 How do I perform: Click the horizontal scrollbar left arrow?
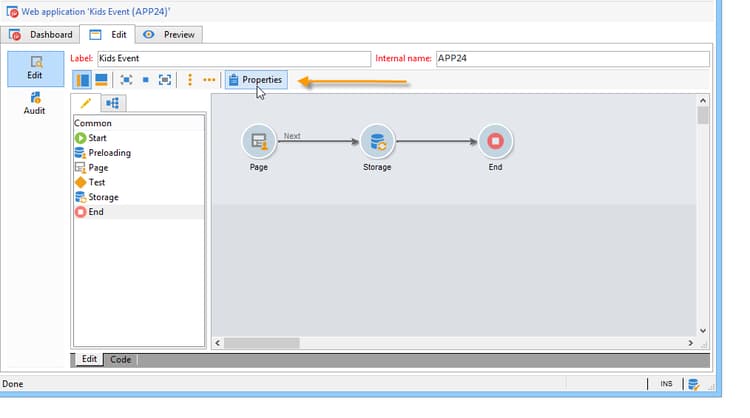tap(218, 343)
